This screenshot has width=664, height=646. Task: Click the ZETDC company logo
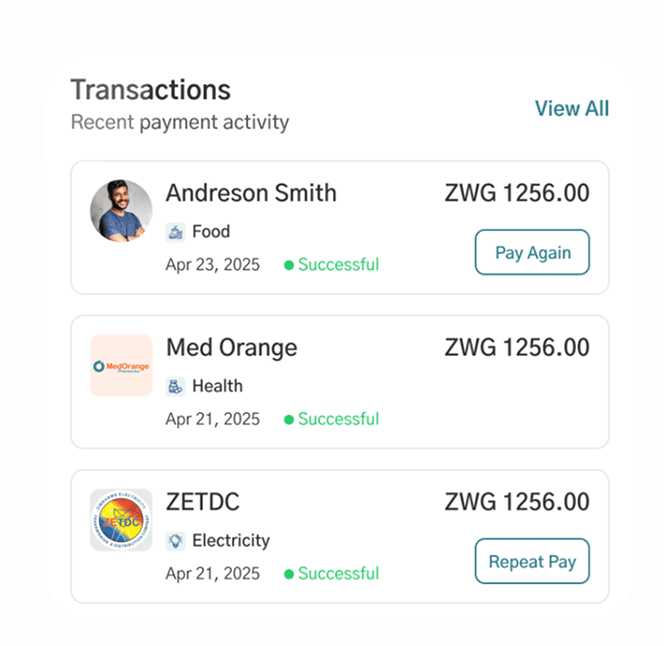click(x=121, y=520)
